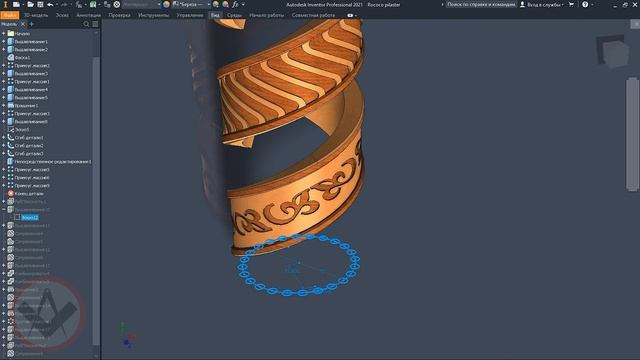The image size is (640, 360).
Task: Open the Совместная работа tab
Action: click(313, 15)
